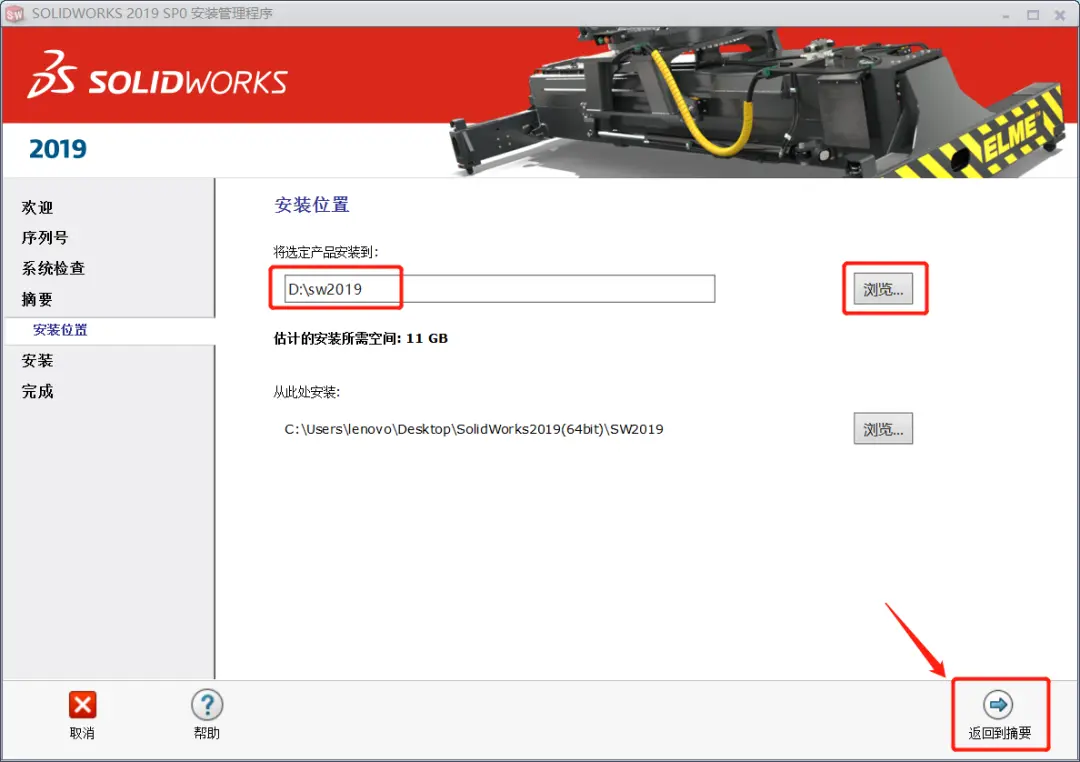Screen dimensions: 1080x762
Task: Click the 取消 label below the X icon
Action: (x=82, y=733)
